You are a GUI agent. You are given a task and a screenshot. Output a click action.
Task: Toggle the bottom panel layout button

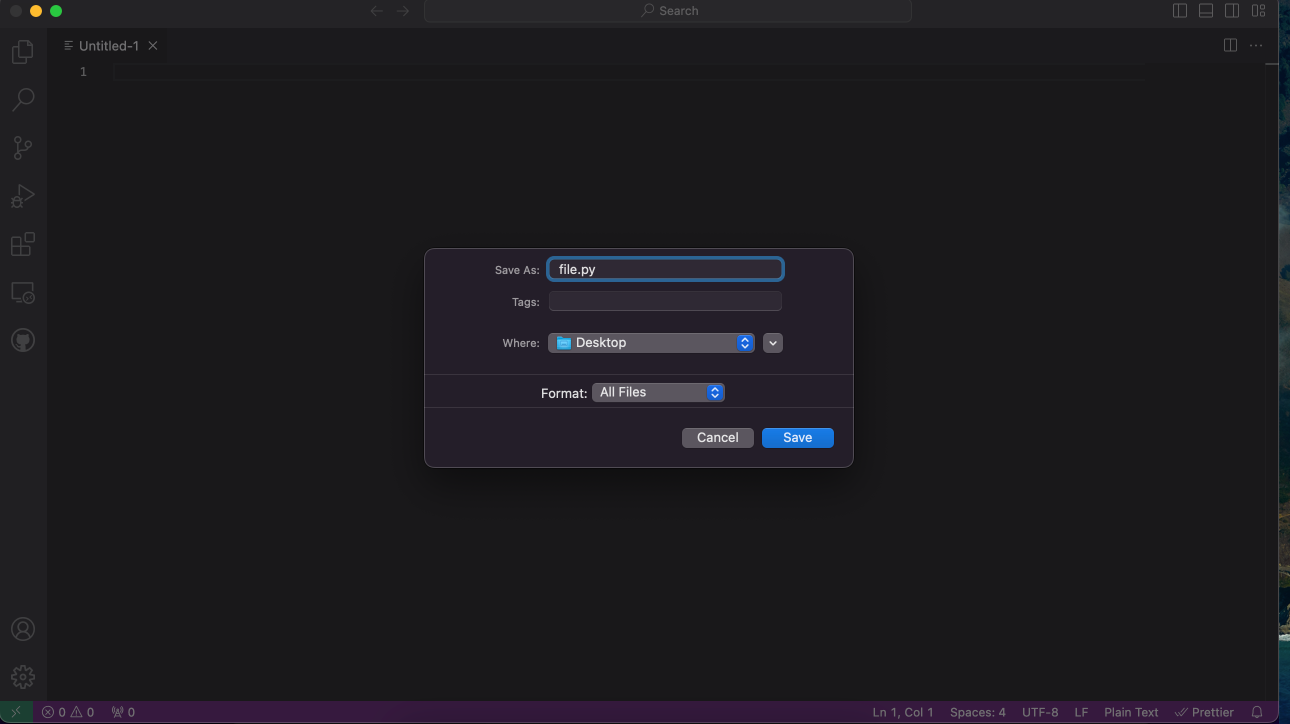pyautogui.click(x=1206, y=11)
